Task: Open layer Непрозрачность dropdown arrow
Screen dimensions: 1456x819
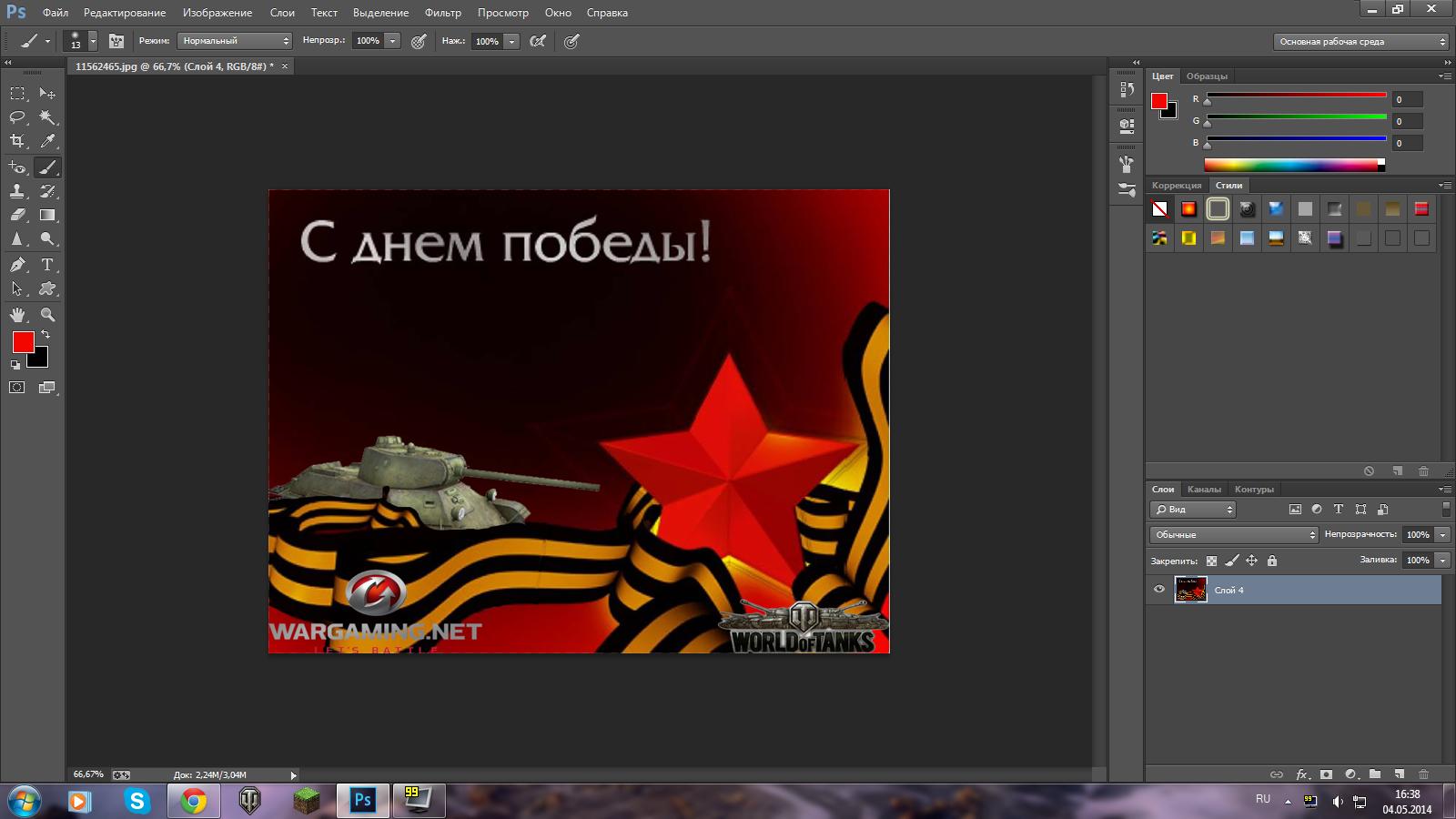Action: pos(1442,535)
